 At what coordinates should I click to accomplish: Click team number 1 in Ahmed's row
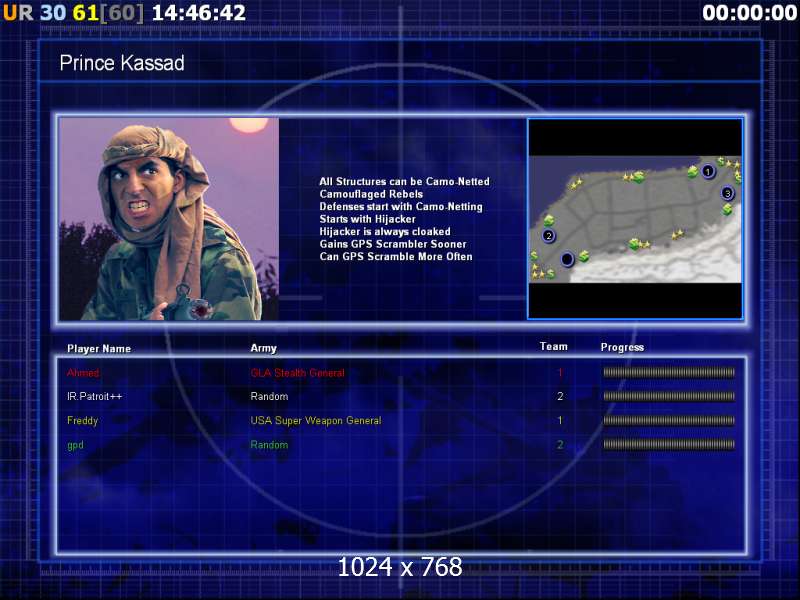560,373
